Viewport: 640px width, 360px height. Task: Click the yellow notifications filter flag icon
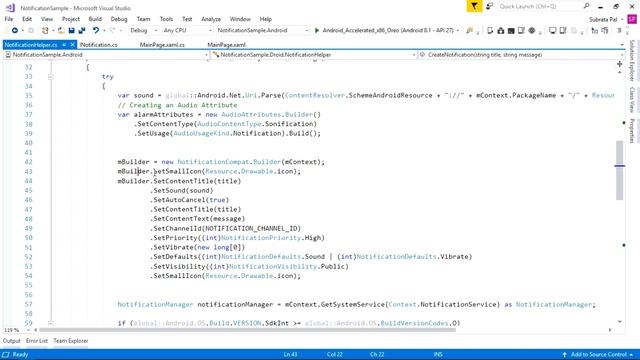coord(474,6)
